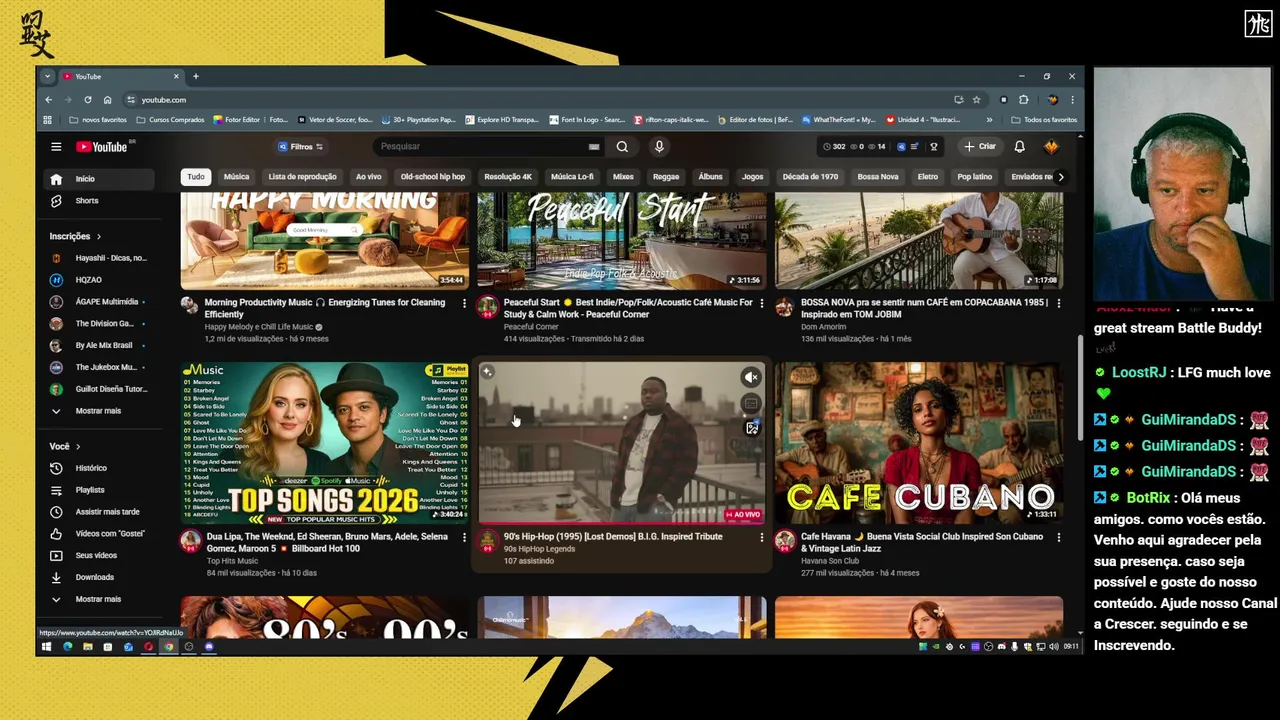Click the YouTube logo
1280x720 pixels.
pyautogui.click(x=104, y=147)
